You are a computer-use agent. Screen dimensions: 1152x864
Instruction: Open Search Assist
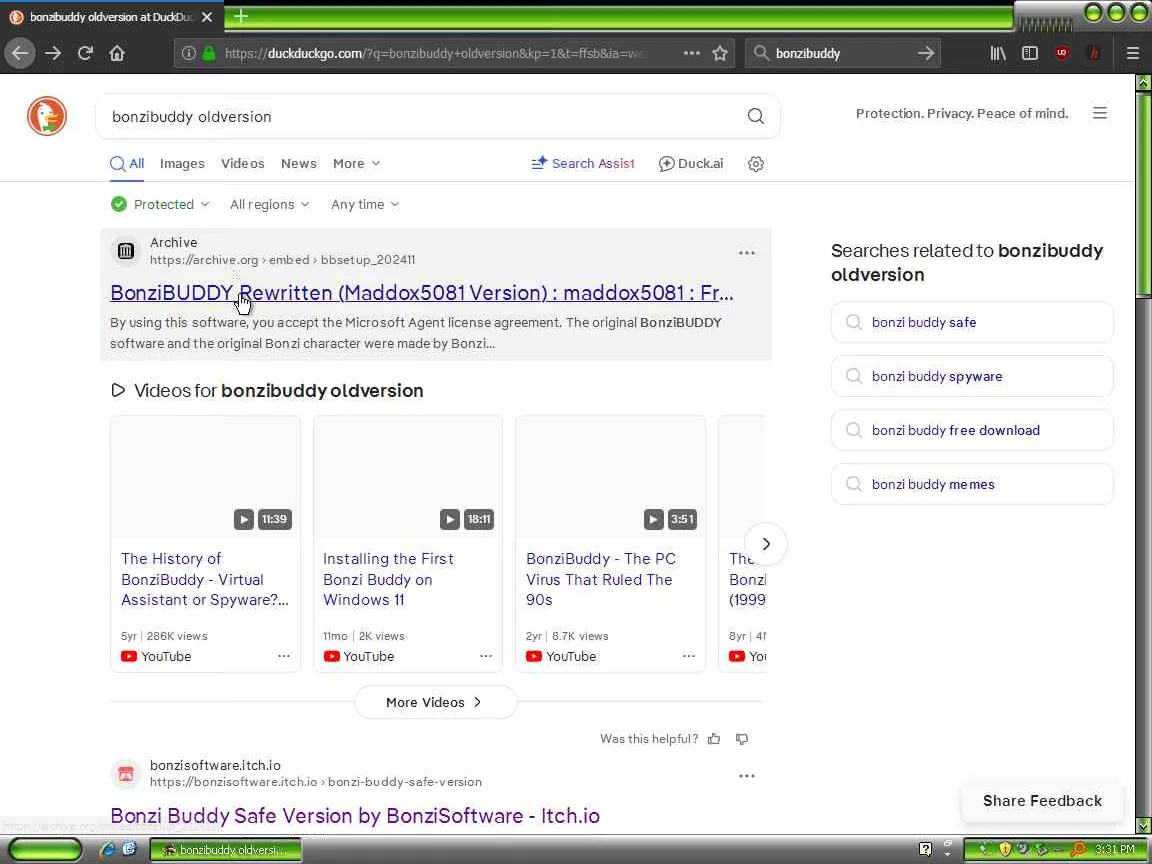pyautogui.click(x=583, y=163)
